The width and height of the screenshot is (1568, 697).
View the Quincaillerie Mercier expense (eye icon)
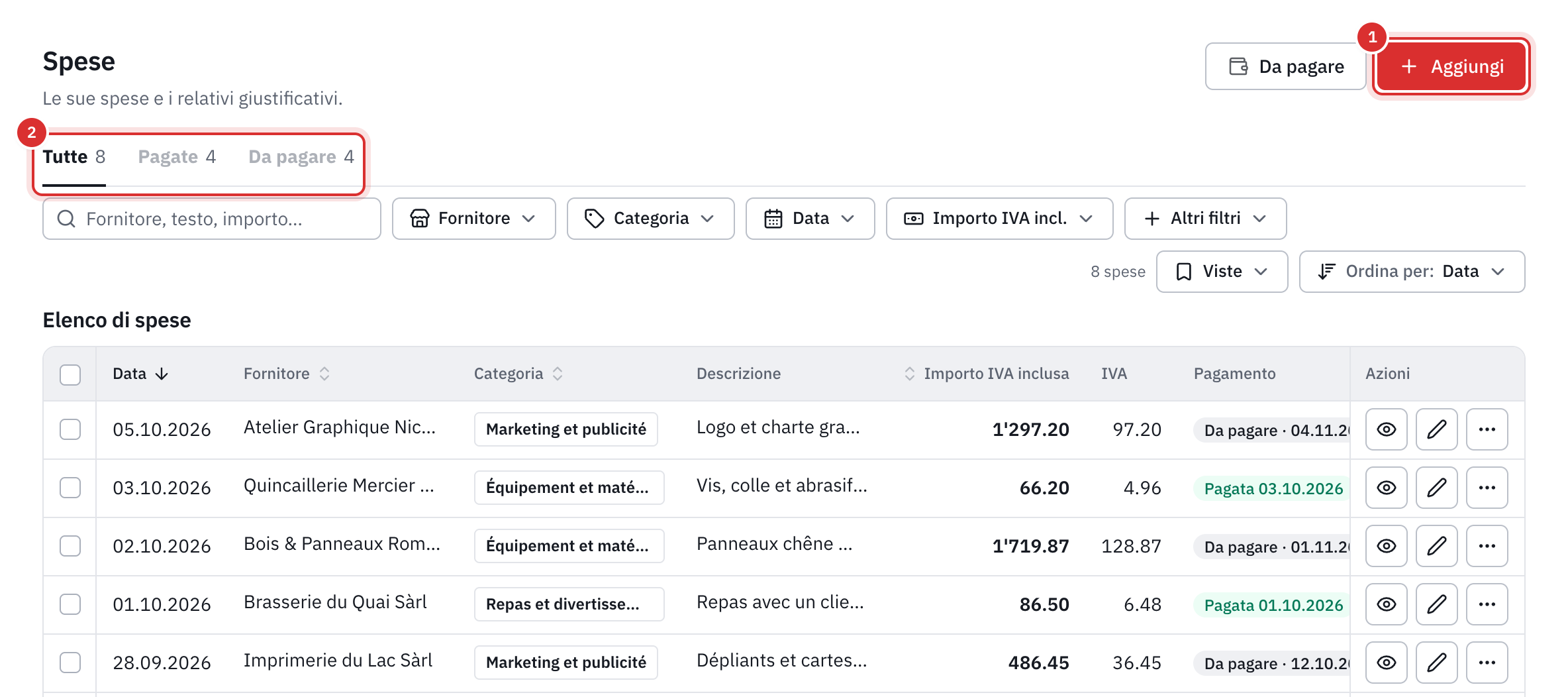click(x=1386, y=488)
